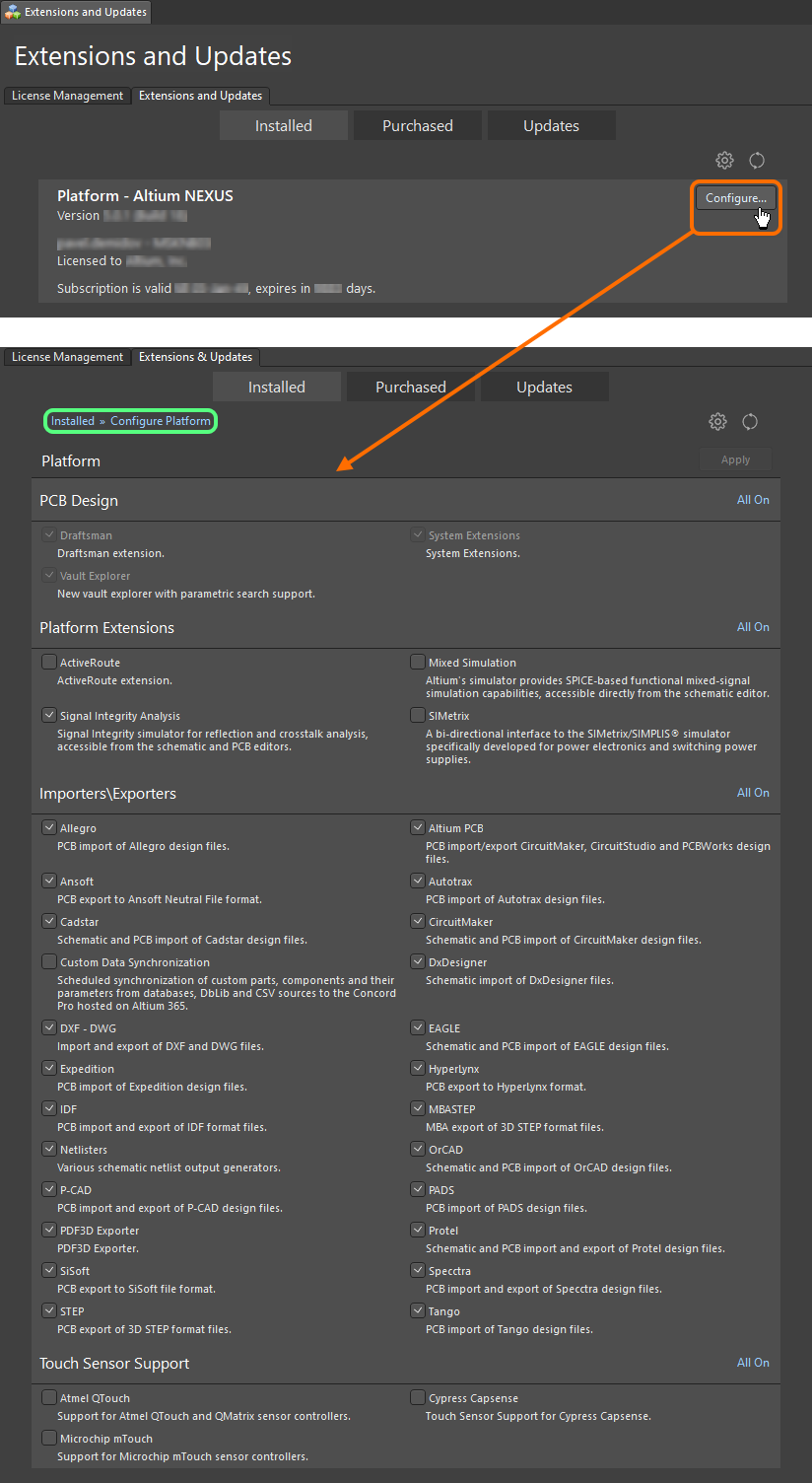The height and width of the screenshot is (1483, 812).
Task: Turn All On for Importers\Exporters
Action: [753, 793]
